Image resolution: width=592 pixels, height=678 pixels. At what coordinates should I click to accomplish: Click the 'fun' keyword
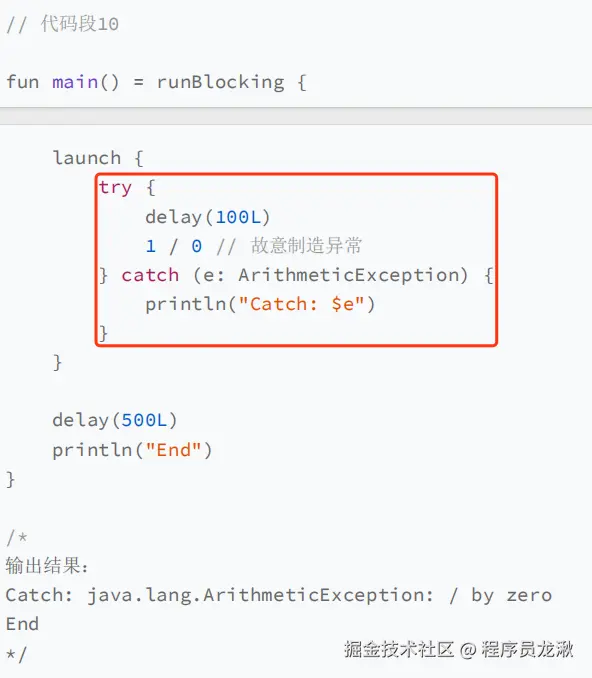coord(22,81)
